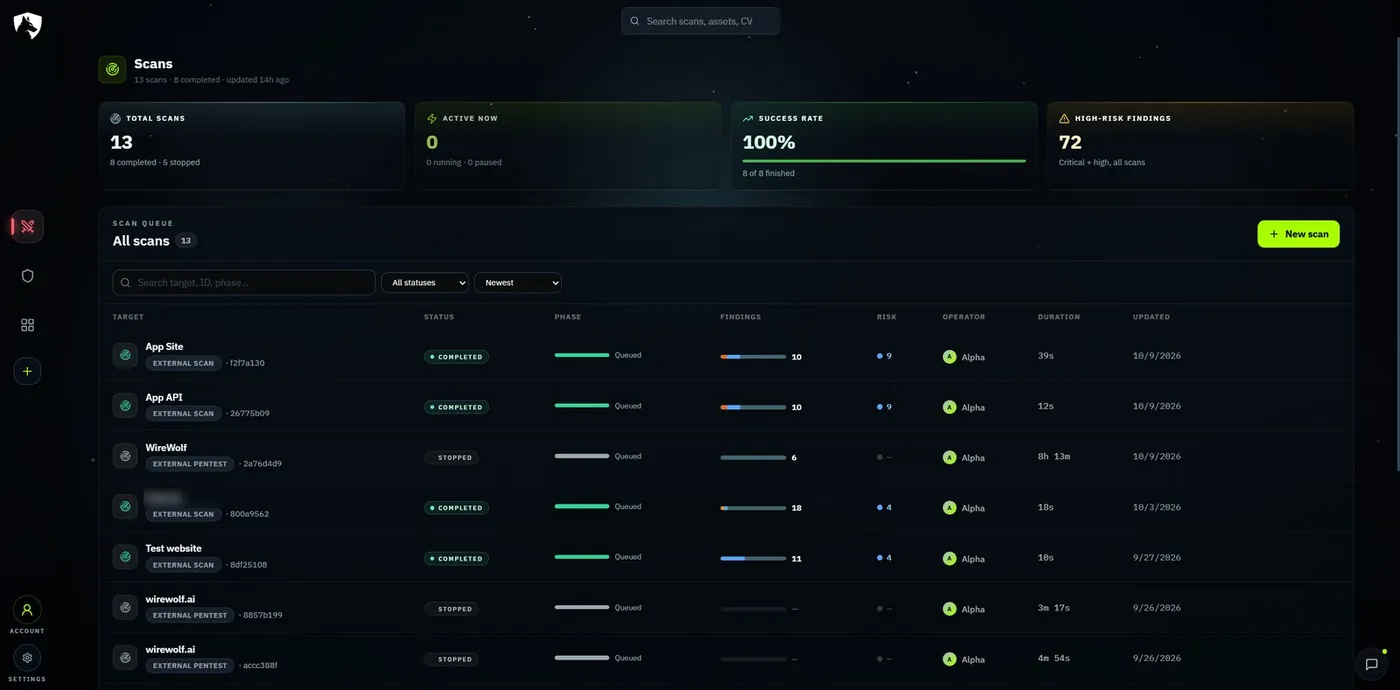This screenshot has width=1400, height=690.
Task: Open the scans sidebar icon
Action: (x=28, y=227)
